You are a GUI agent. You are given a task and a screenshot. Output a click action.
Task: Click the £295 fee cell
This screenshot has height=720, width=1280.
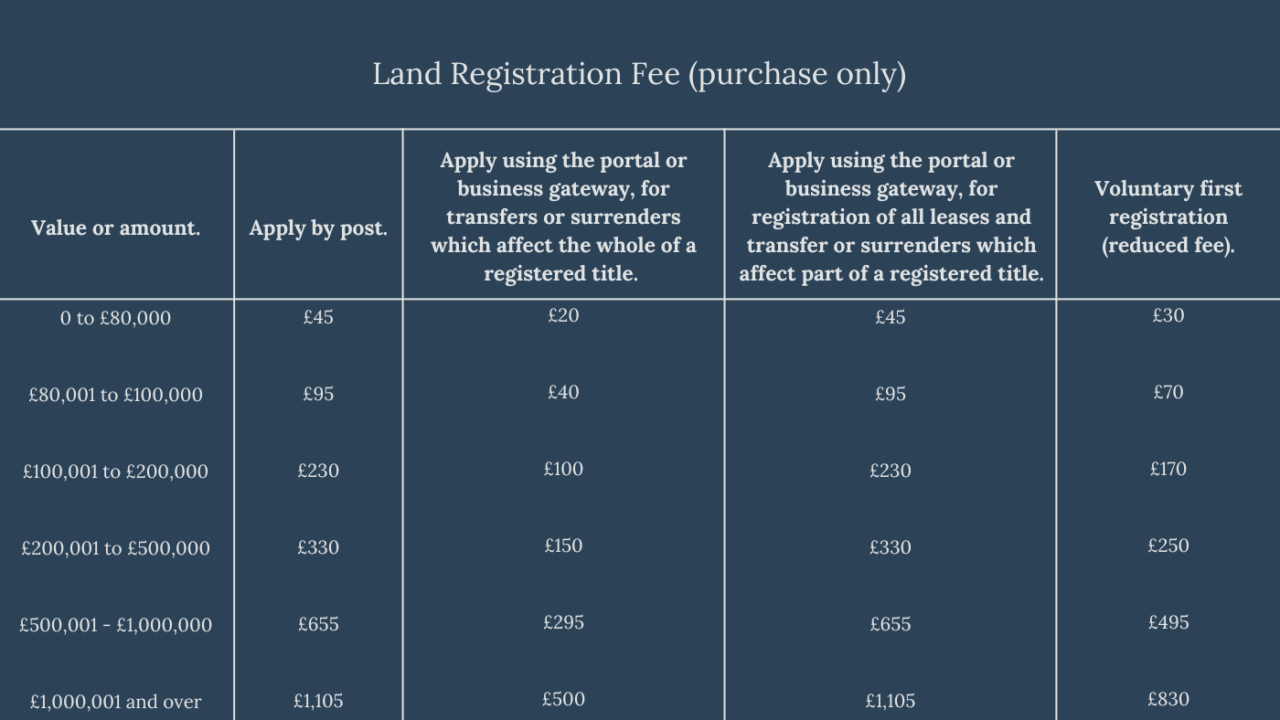tap(563, 622)
